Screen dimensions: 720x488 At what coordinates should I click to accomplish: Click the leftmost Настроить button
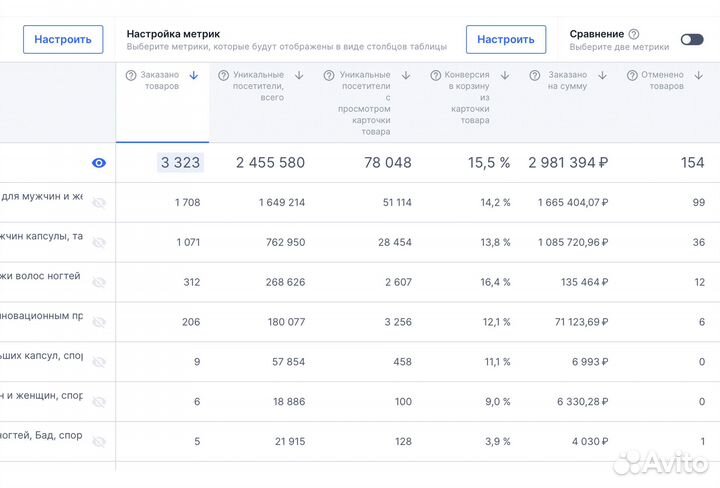63,39
